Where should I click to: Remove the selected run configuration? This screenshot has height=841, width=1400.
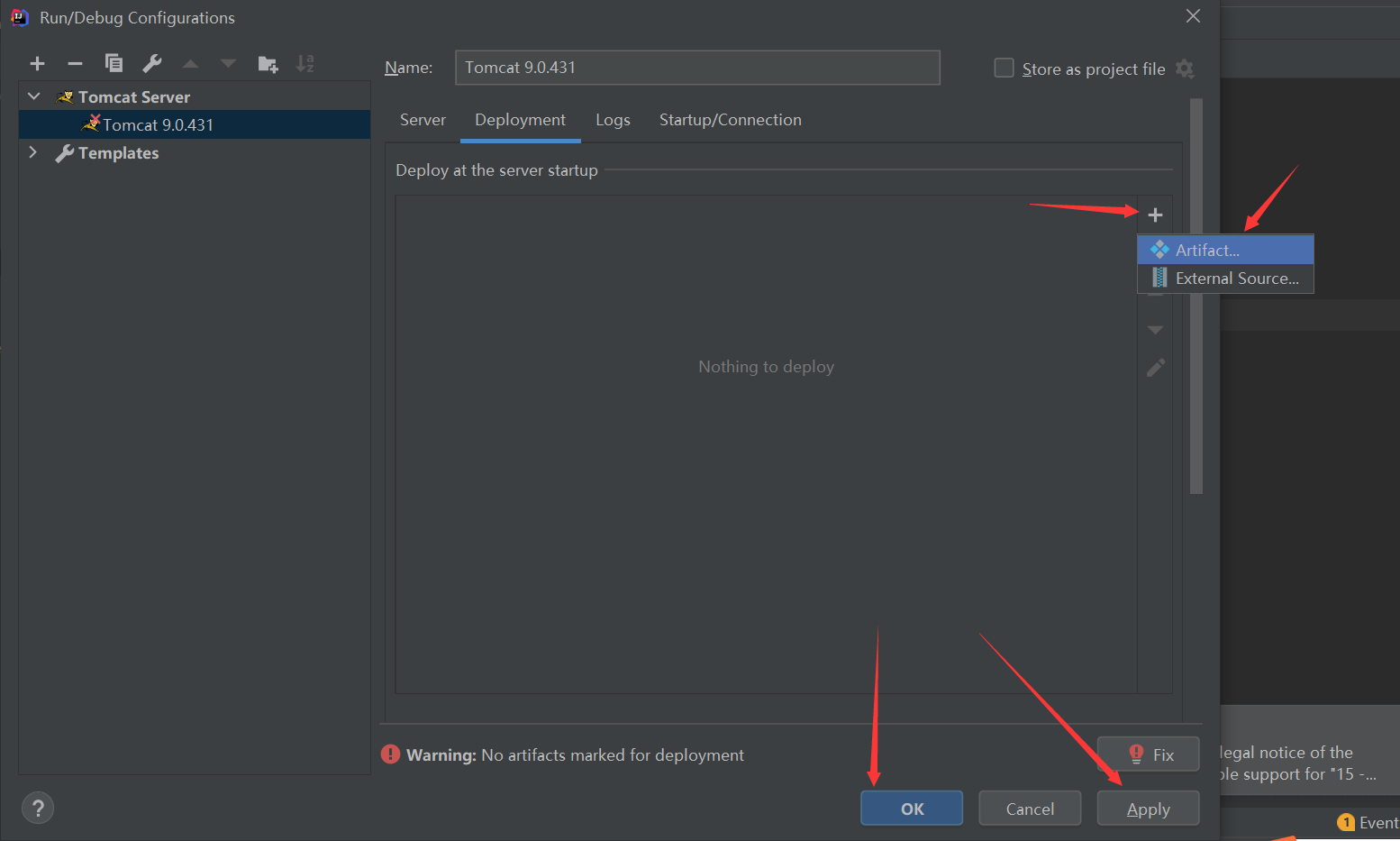click(x=75, y=63)
